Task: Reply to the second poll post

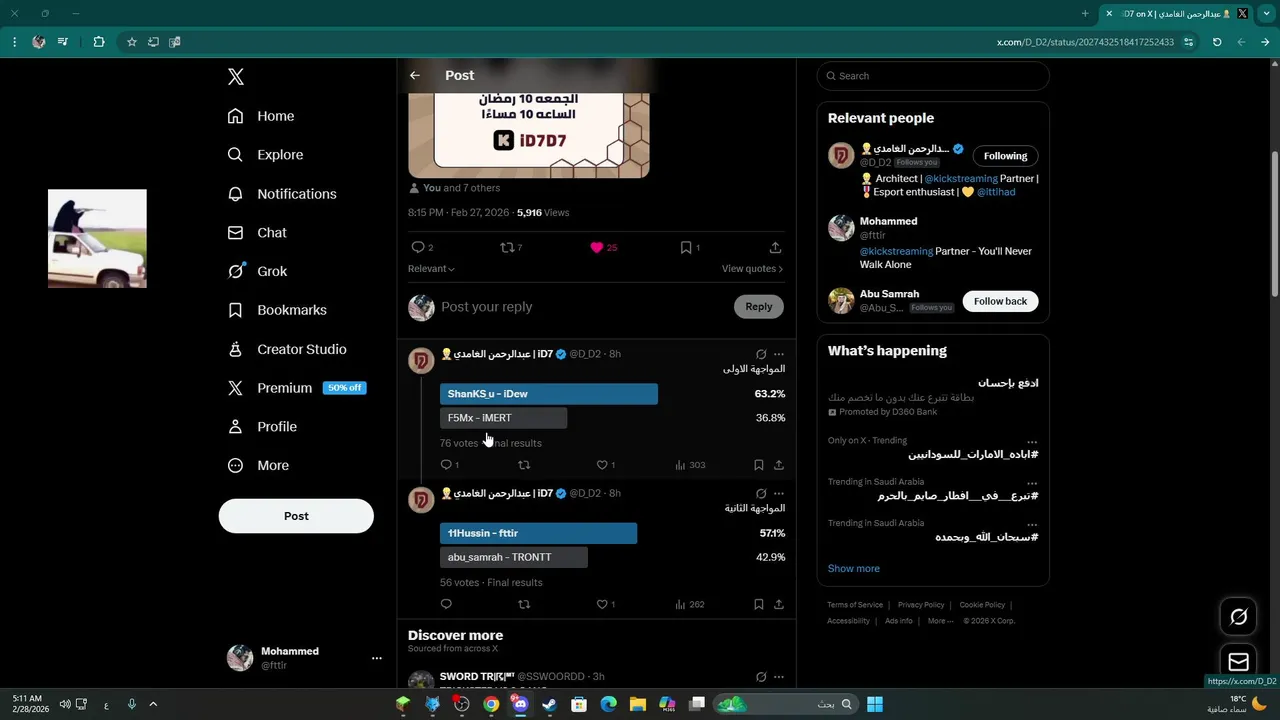Action: tap(446, 604)
